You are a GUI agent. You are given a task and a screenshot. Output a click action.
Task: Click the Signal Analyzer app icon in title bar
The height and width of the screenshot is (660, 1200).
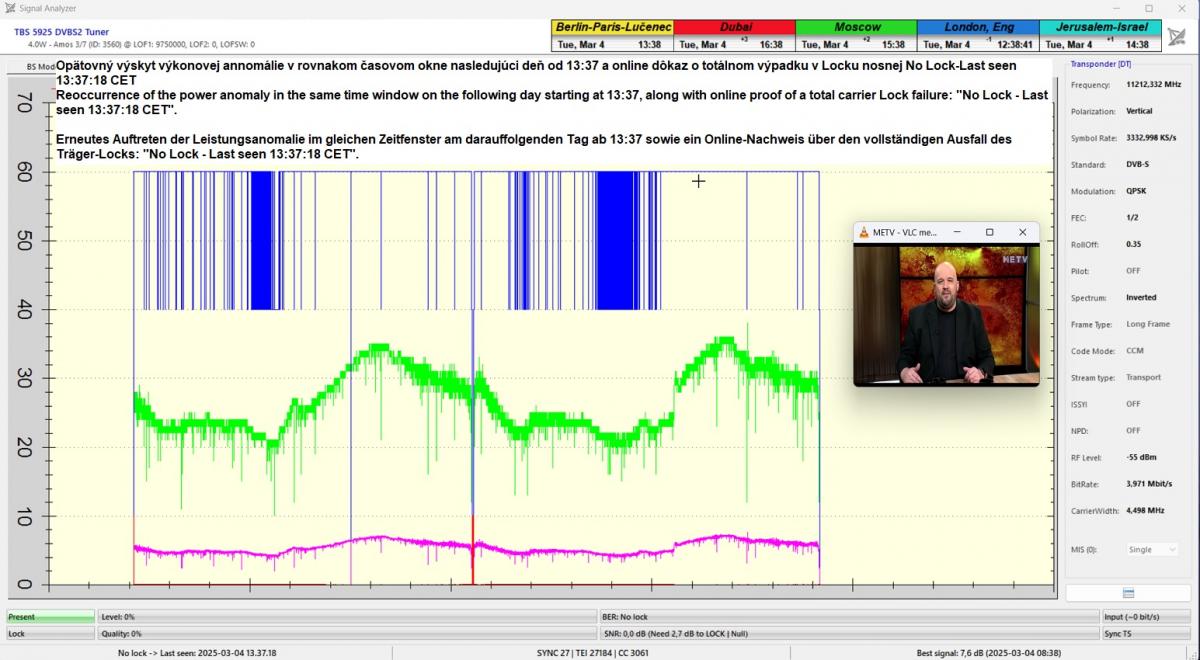pyautogui.click(x=9, y=8)
